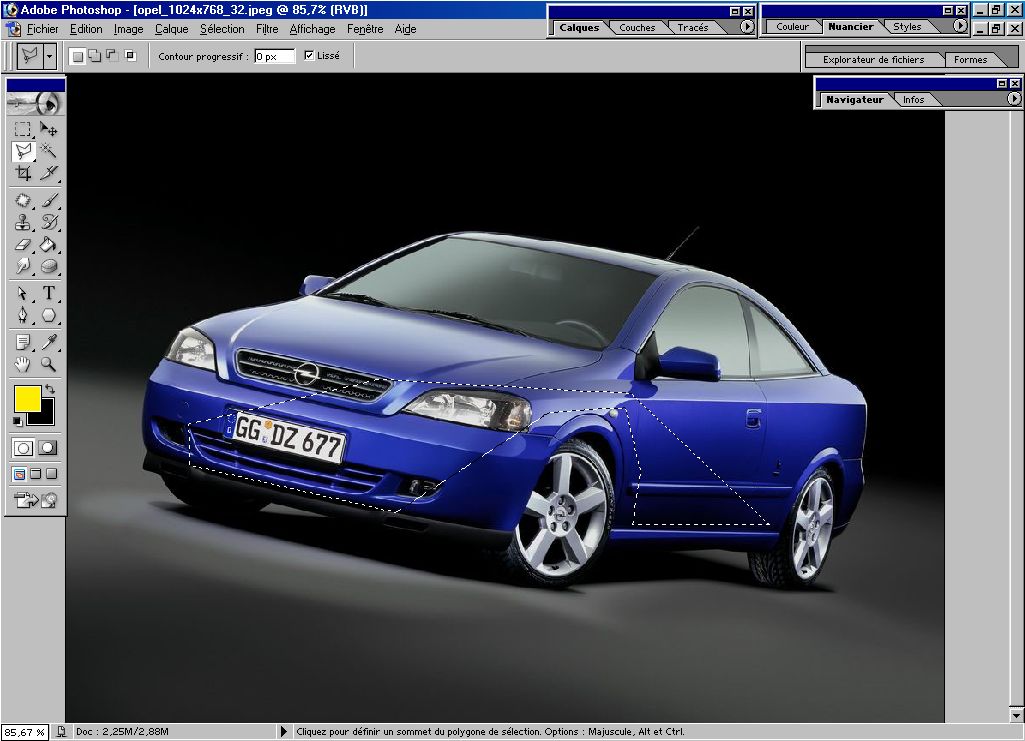Choose New selection mode in options bar

pyautogui.click(x=77, y=56)
